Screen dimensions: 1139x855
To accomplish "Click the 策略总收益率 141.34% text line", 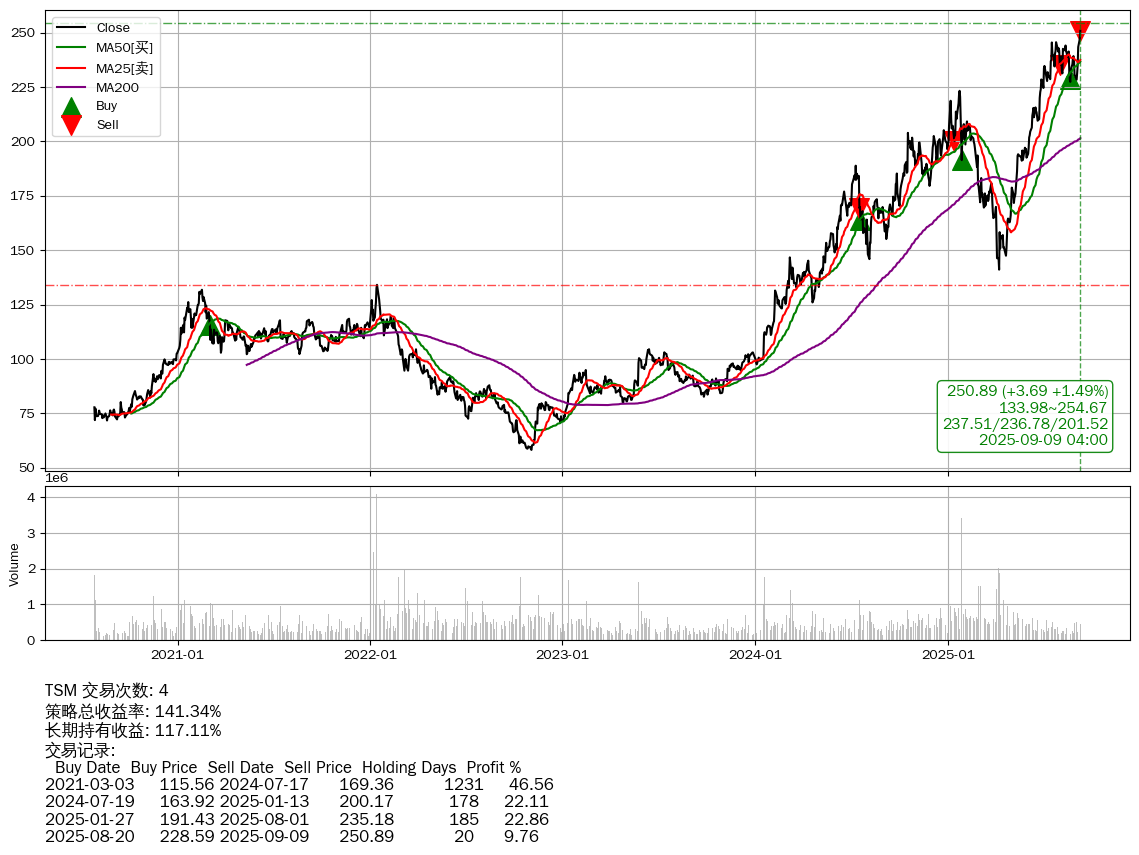I will point(133,711).
